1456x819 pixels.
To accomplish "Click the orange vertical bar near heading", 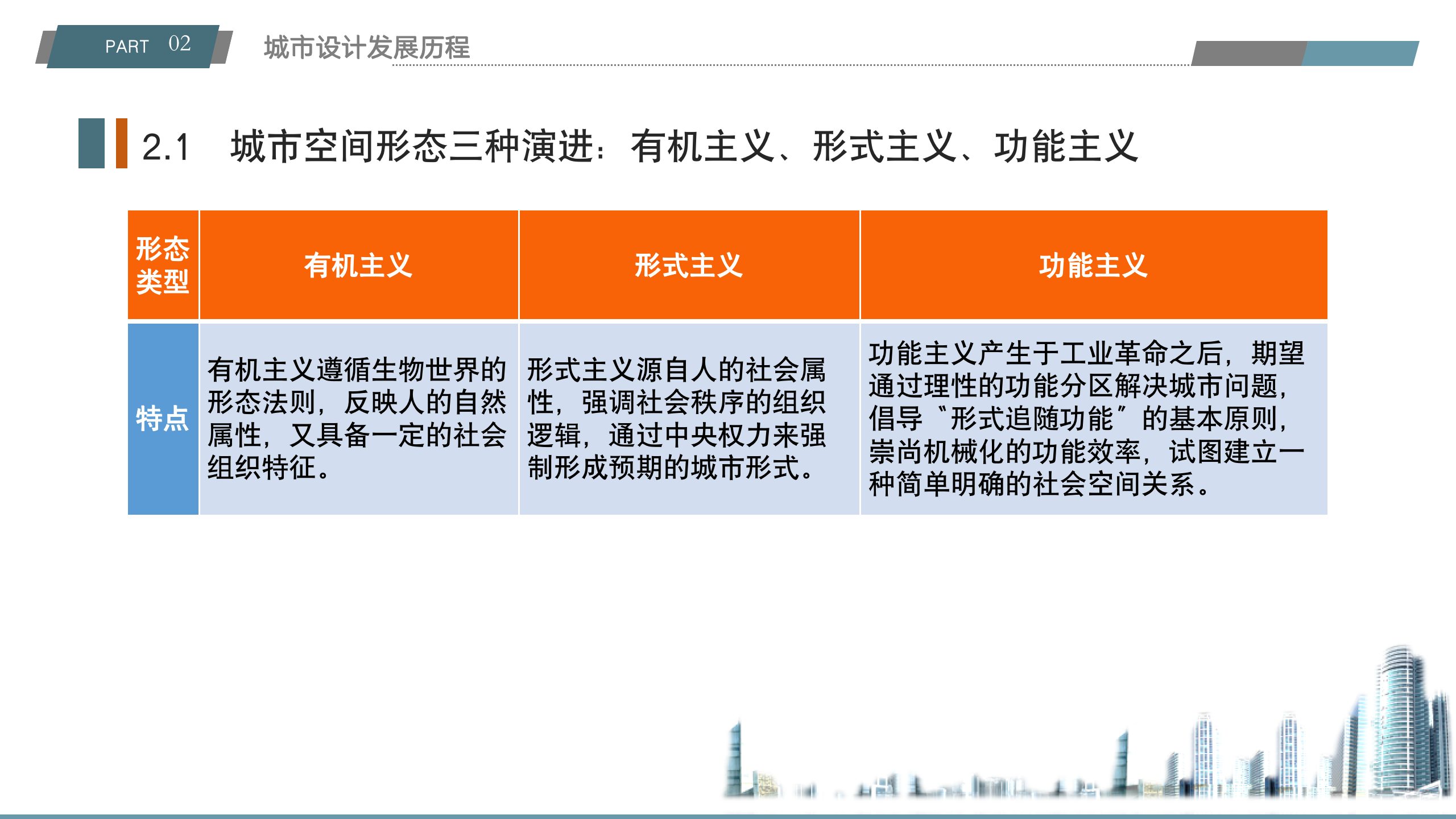I will coord(121,143).
